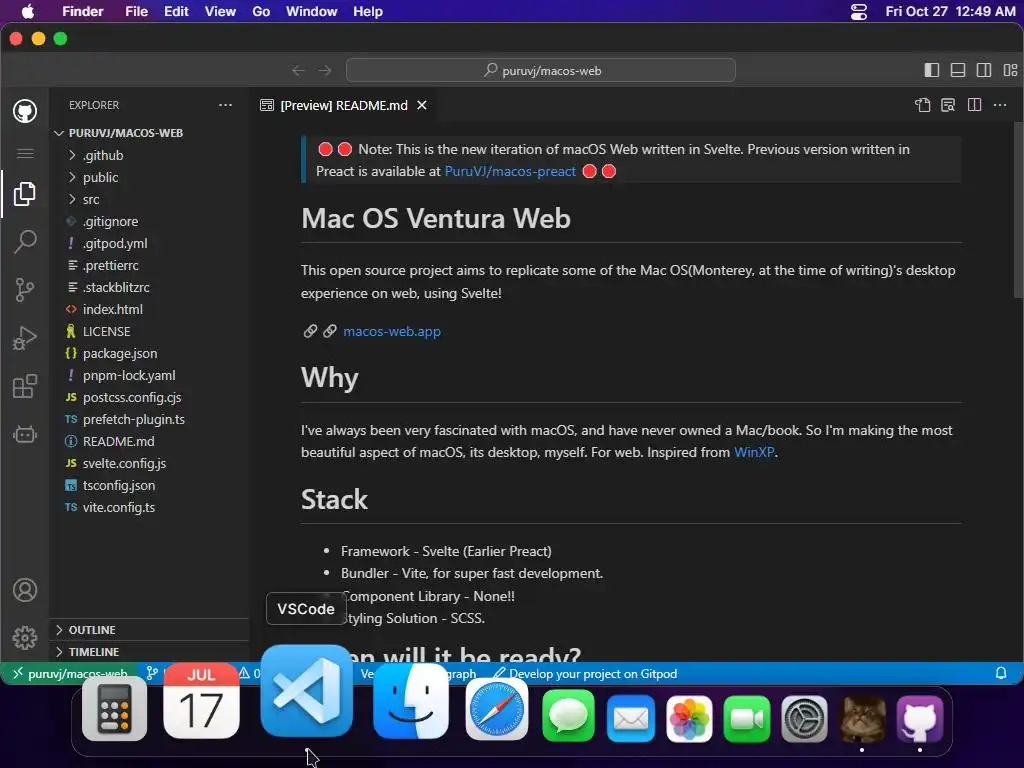Click the open preview to the side icon
1024x768 pixels.
point(948,105)
